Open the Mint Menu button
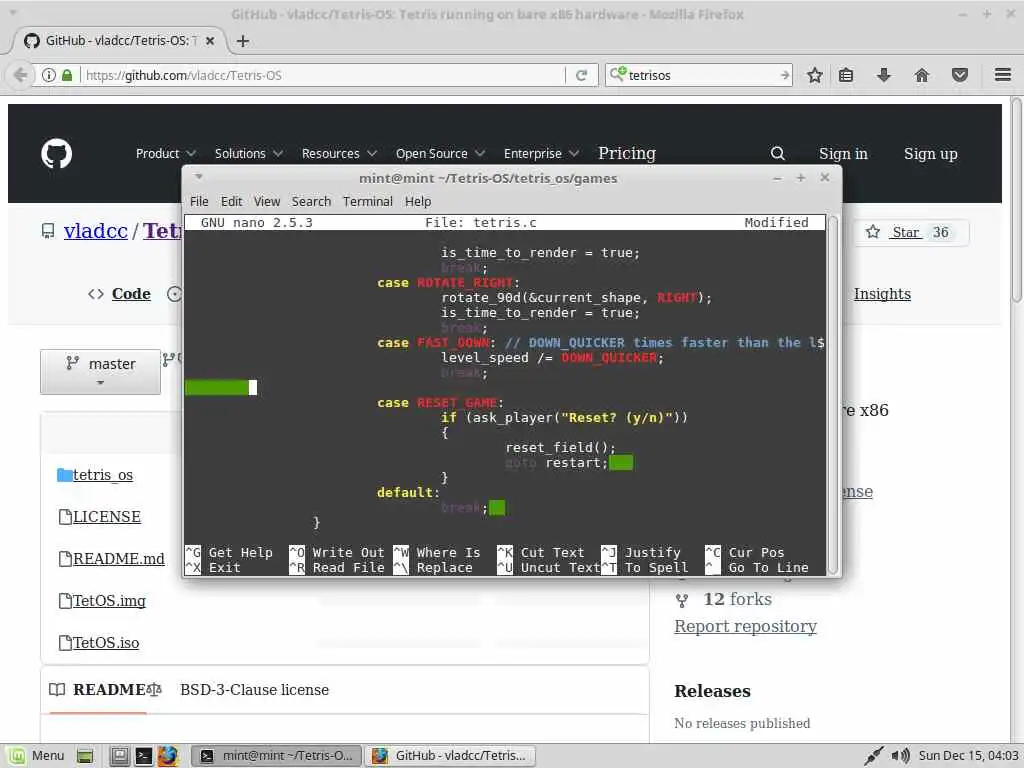The image size is (1024, 768). click(37, 756)
